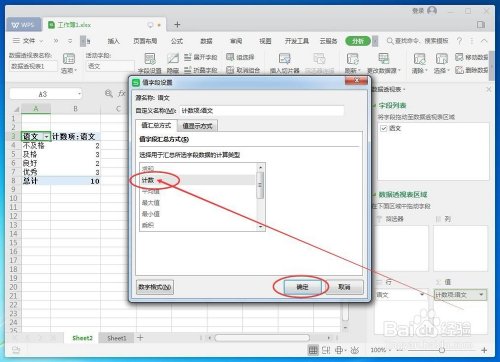Click the 数据透视表名称 input field
500x362 pixels.
click(x=33, y=66)
